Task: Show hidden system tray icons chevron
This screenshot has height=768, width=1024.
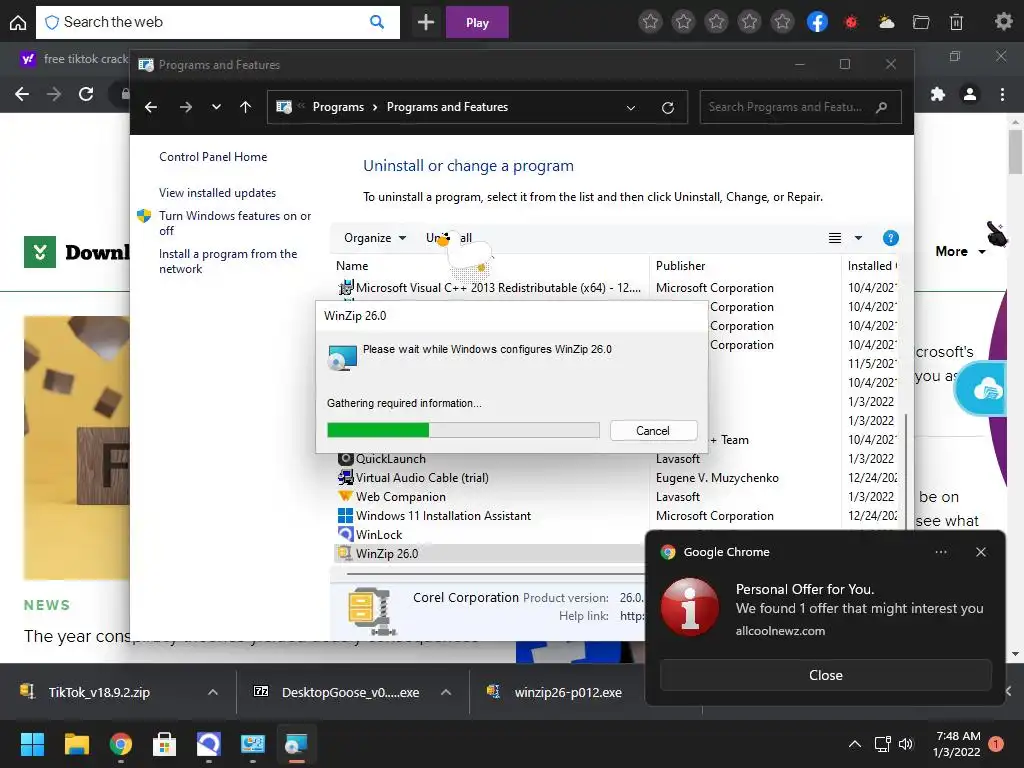Action: [x=854, y=744]
